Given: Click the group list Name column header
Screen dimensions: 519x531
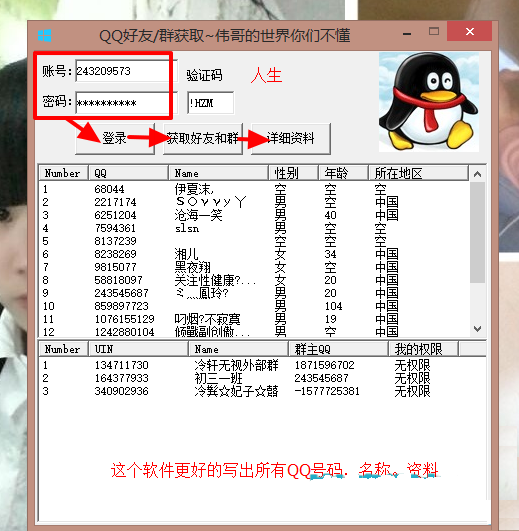Looking at the screenshot, I should click(238, 349).
